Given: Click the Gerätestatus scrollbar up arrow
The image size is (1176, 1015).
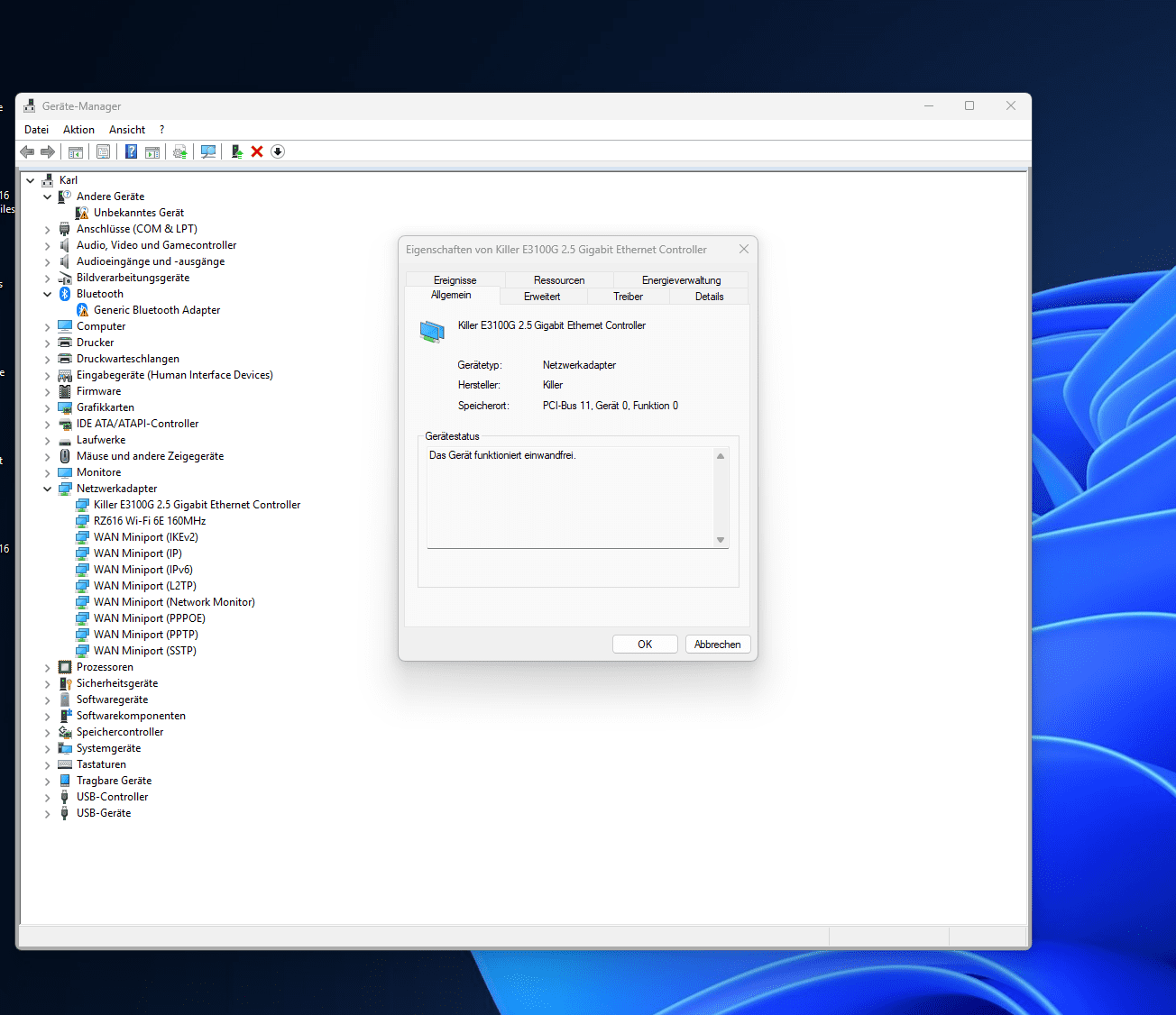Looking at the screenshot, I should click(x=721, y=456).
